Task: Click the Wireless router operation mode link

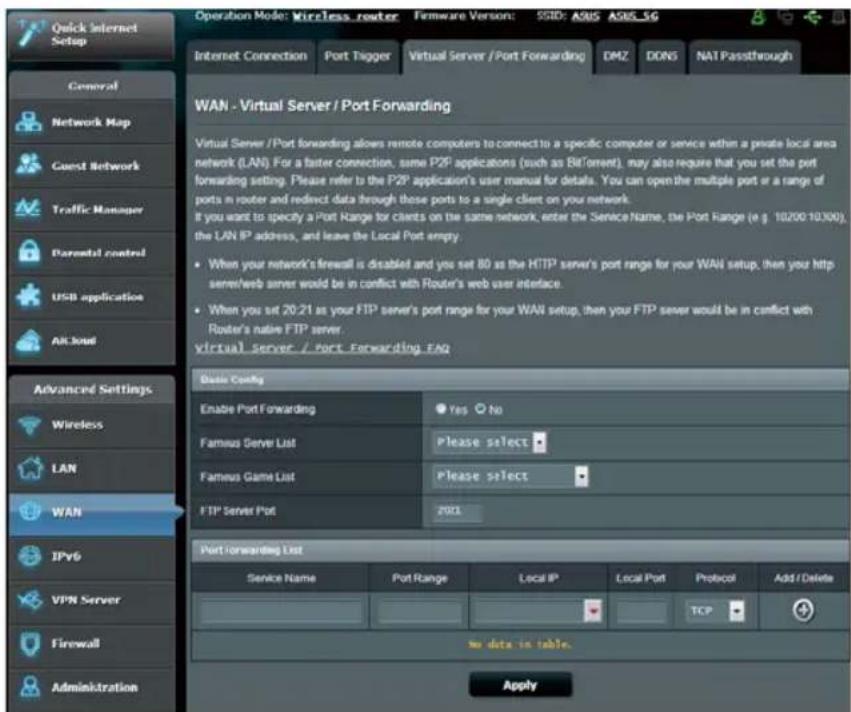Action: tap(345, 16)
